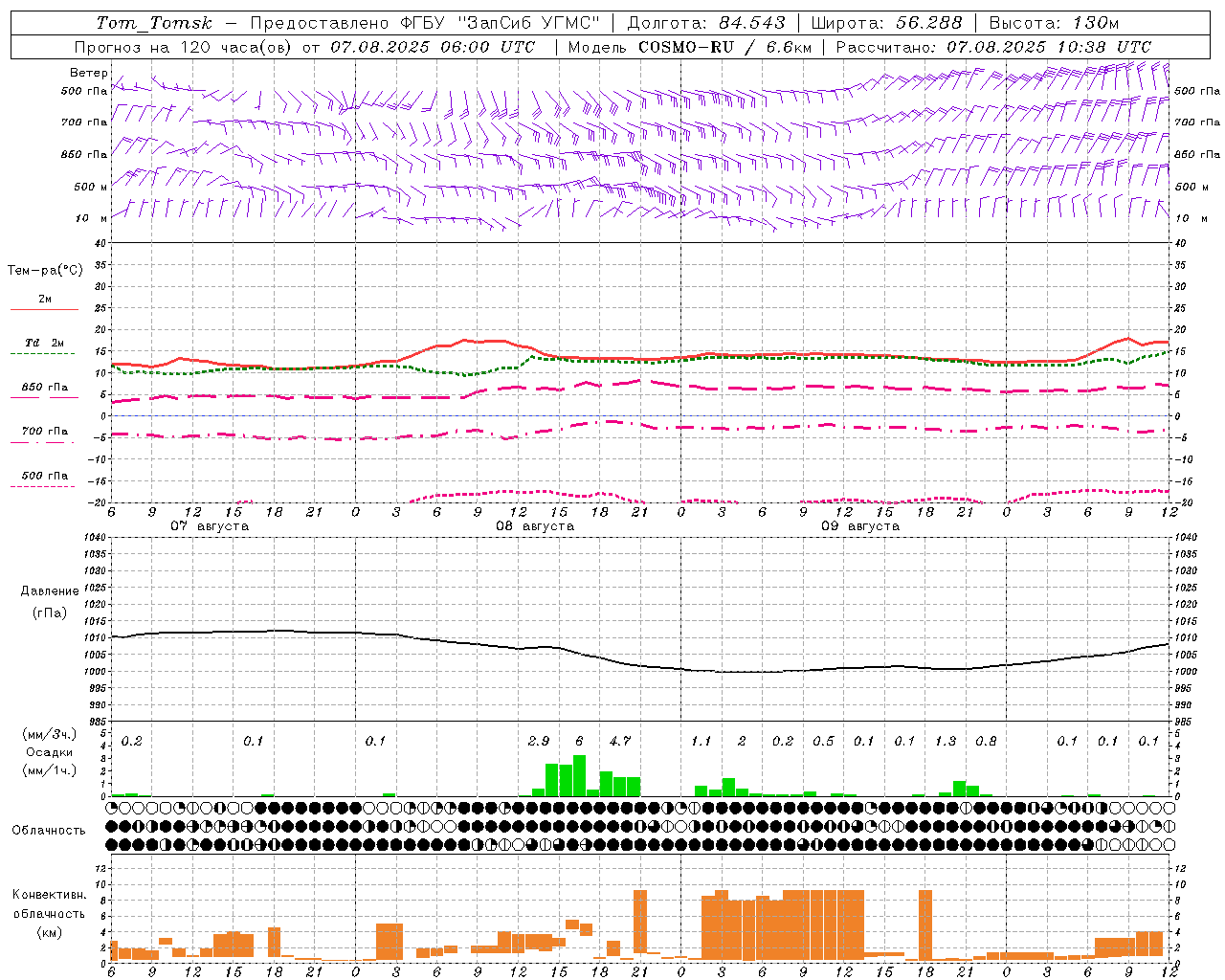
Task: Click the Долгота: 84.543 header field
Action: [x=706, y=23]
